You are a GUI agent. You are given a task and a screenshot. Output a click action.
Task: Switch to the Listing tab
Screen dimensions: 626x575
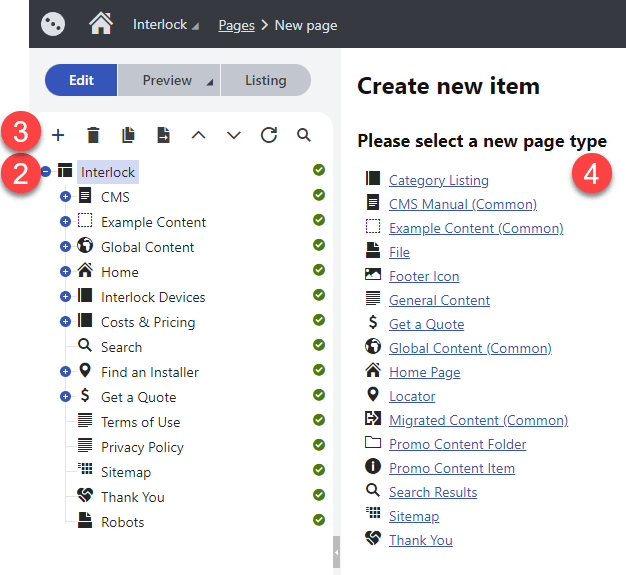point(265,80)
